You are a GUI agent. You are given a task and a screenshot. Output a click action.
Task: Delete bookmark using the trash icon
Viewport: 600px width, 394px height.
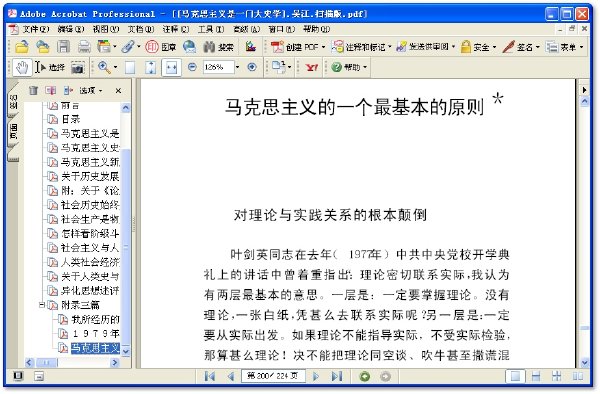click(33, 90)
